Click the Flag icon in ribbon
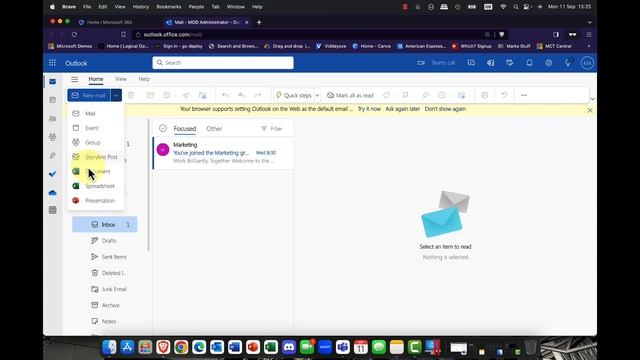The image size is (640, 360). pos(405,95)
